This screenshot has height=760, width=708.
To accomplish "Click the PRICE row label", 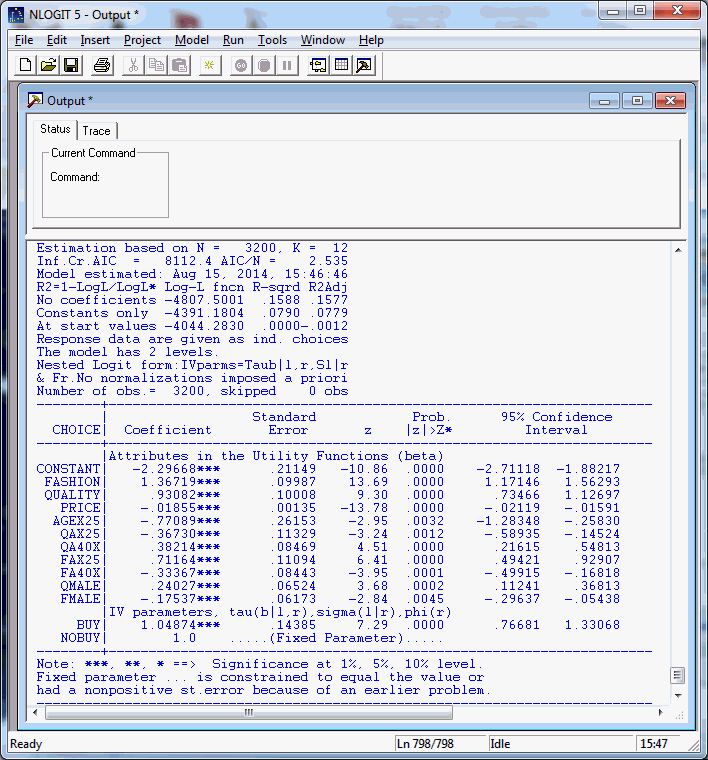I will tap(80, 508).
